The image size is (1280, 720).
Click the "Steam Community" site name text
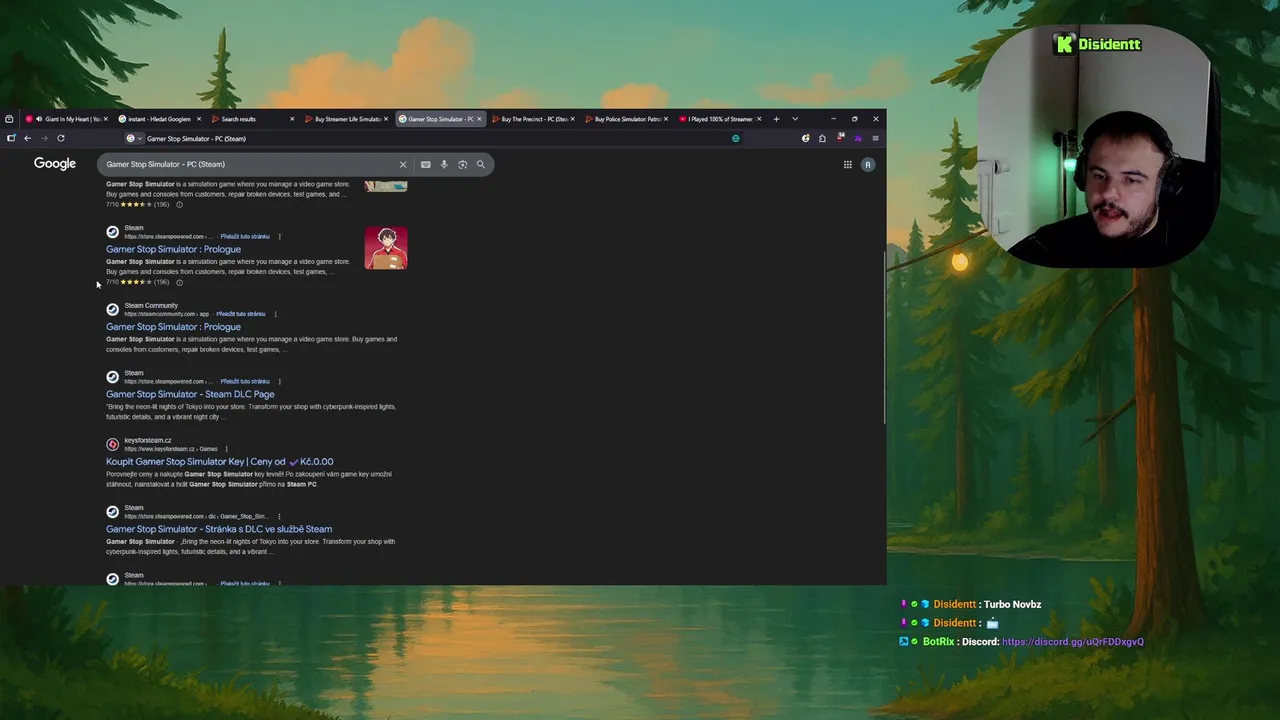click(151, 306)
